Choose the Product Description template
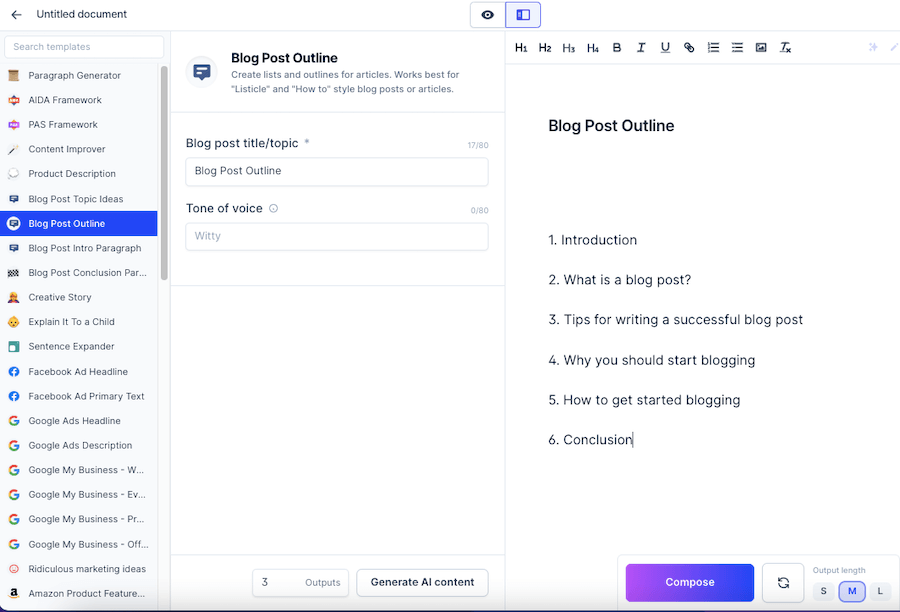This screenshot has width=900, height=612. pyautogui.click(x=79, y=174)
